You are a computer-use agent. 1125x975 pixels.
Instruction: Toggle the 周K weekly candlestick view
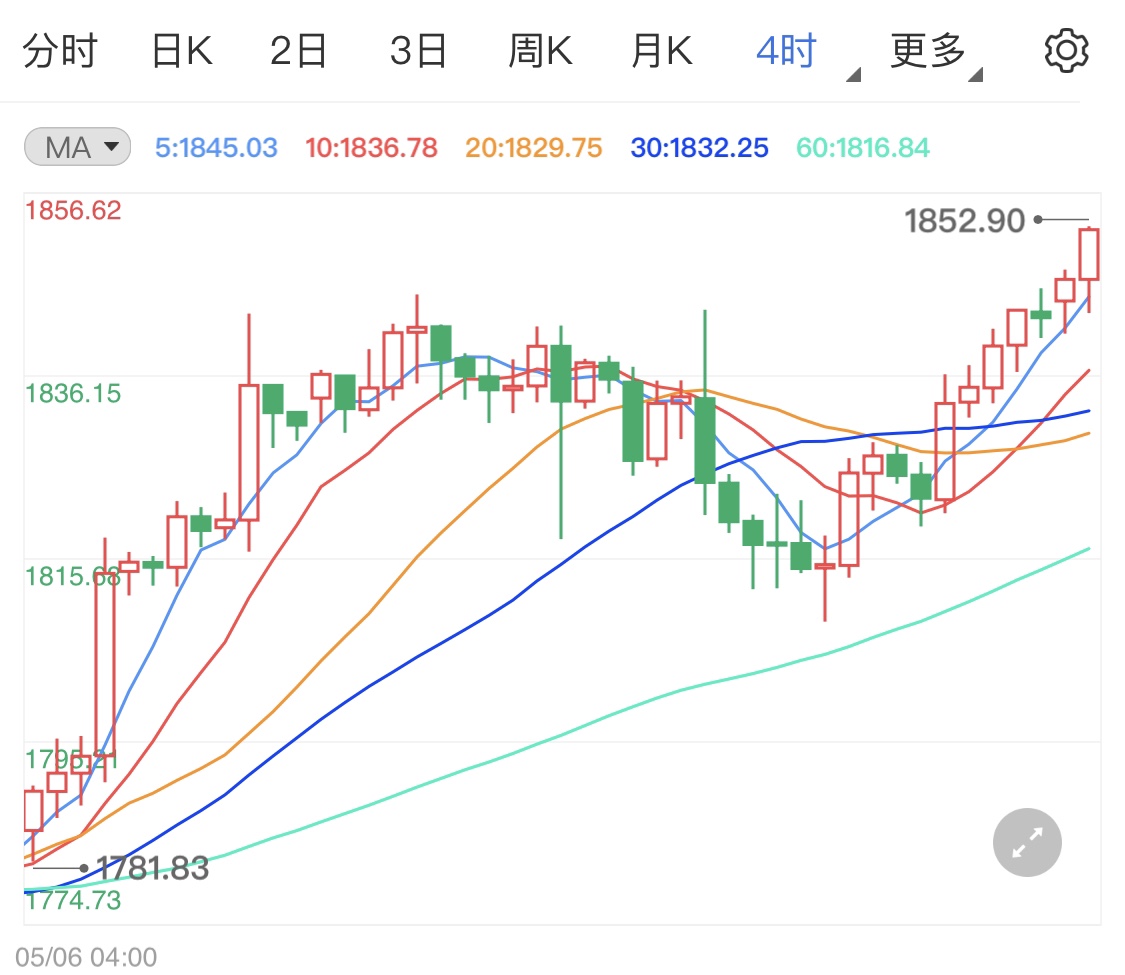click(x=539, y=49)
